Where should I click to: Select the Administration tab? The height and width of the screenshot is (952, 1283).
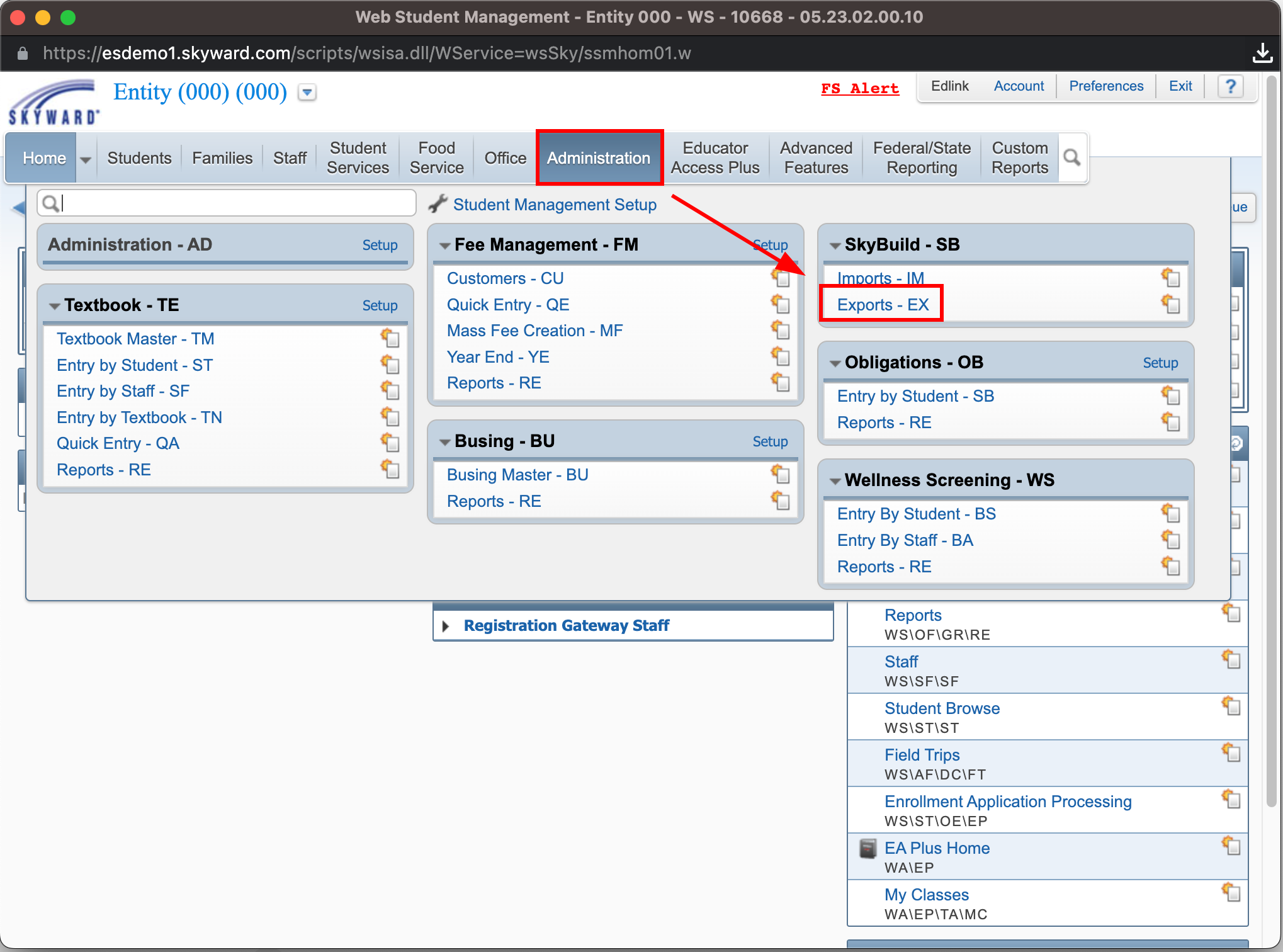[599, 158]
